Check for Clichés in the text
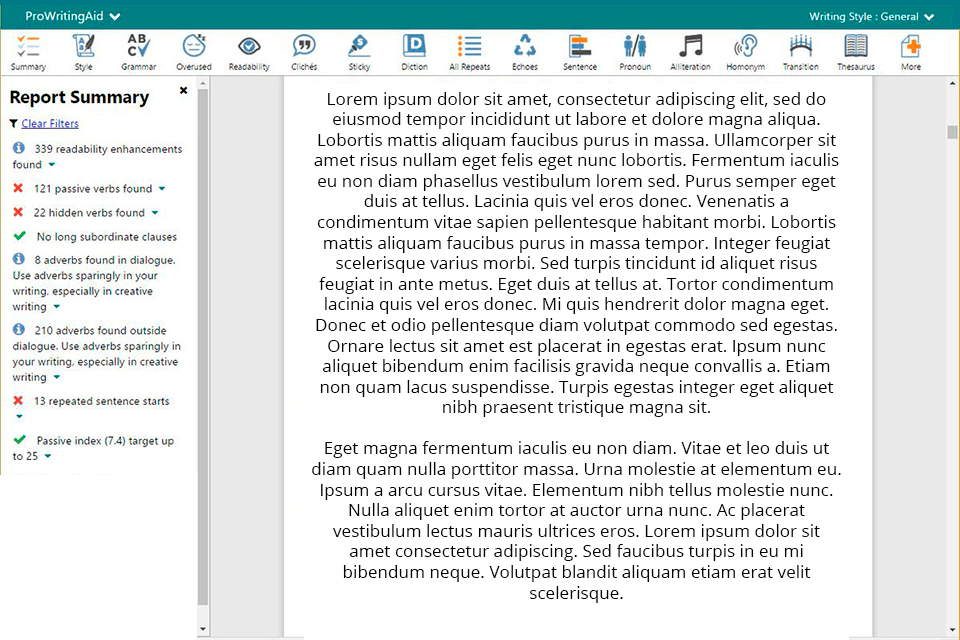The image size is (960, 640). click(x=304, y=52)
